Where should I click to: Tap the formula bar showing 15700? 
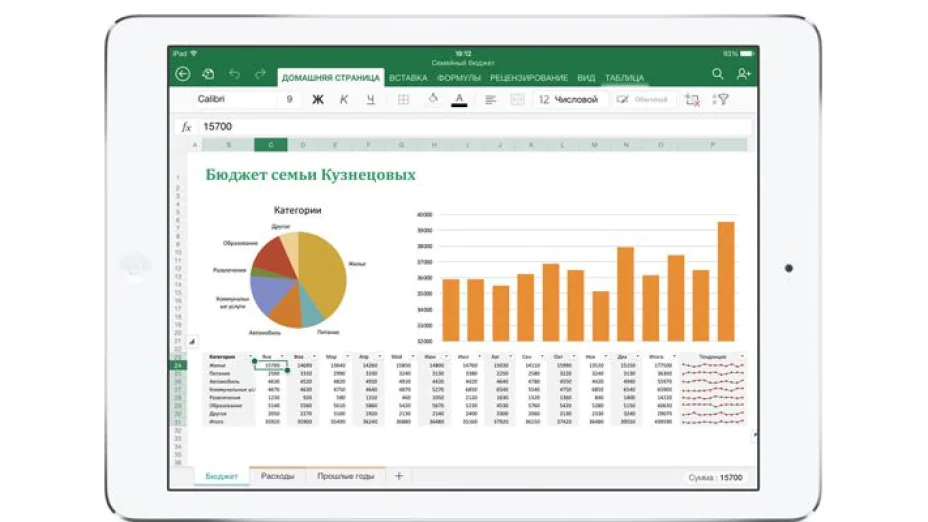pyautogui.click(x=476, y=127)
